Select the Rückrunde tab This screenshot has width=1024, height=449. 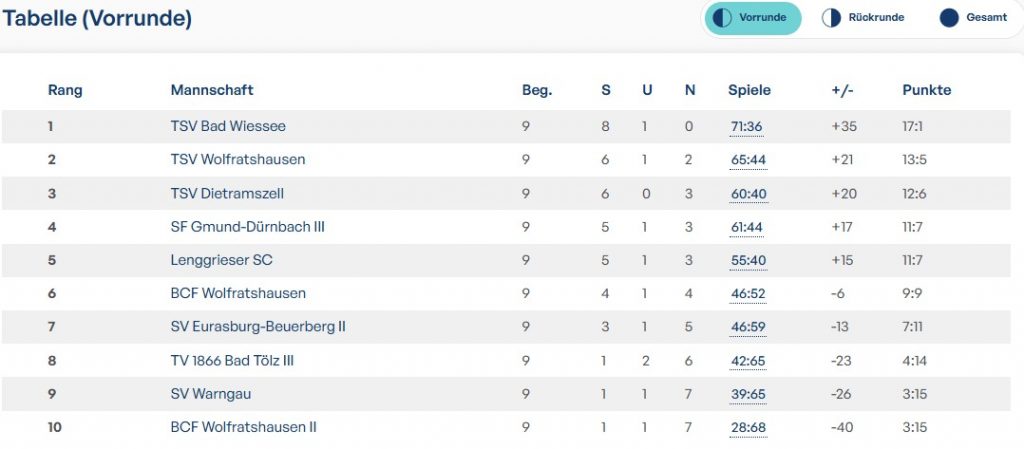click(863, 18)
